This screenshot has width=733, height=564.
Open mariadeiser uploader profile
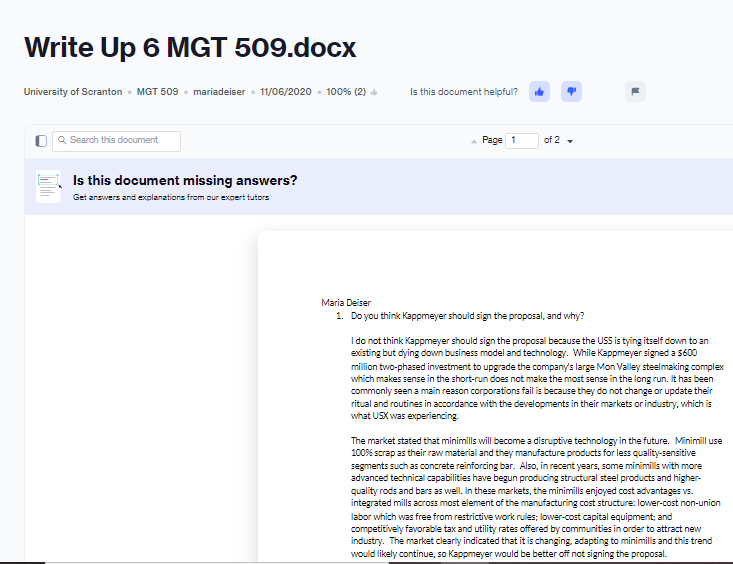coord(219,92)
